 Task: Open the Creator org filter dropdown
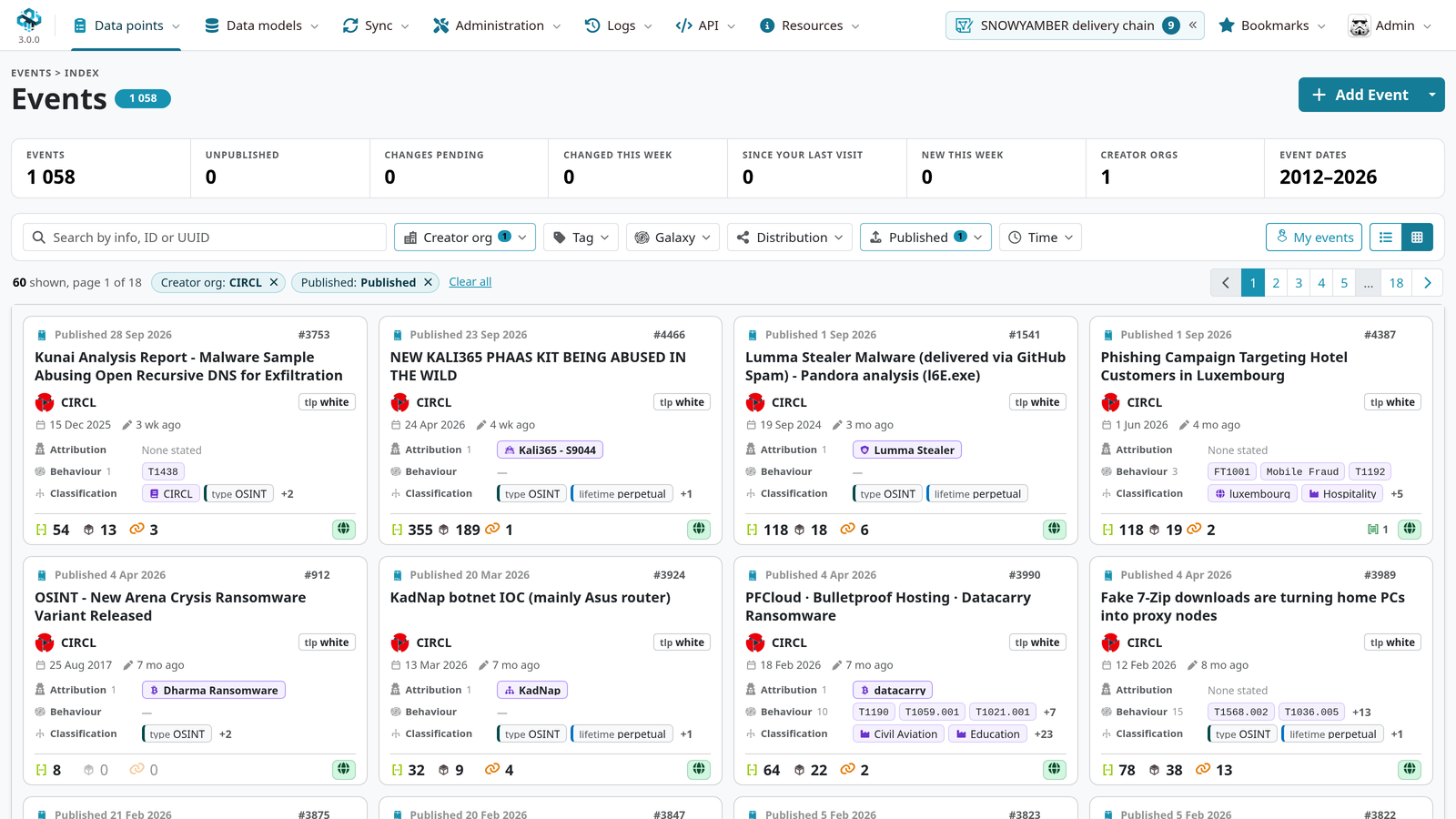(465, 238)
